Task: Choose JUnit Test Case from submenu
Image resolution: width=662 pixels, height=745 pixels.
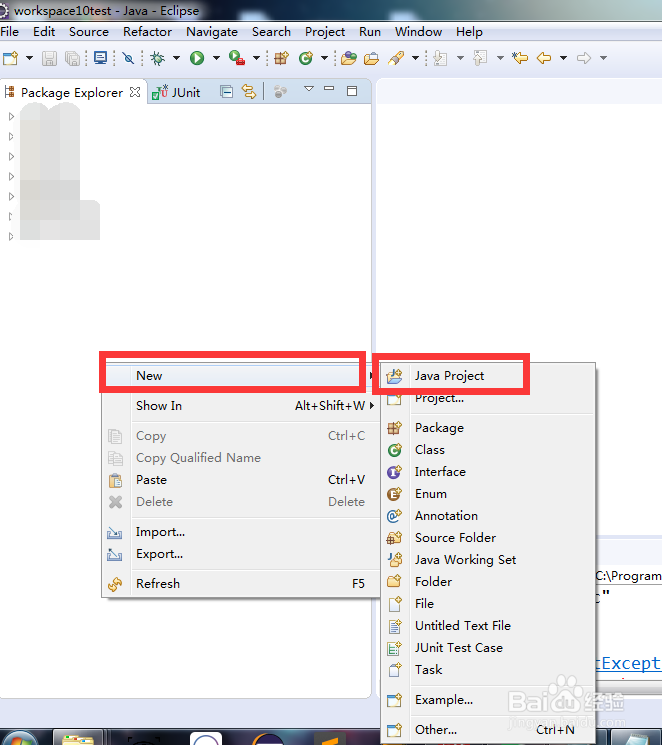Action: [488, 648]
